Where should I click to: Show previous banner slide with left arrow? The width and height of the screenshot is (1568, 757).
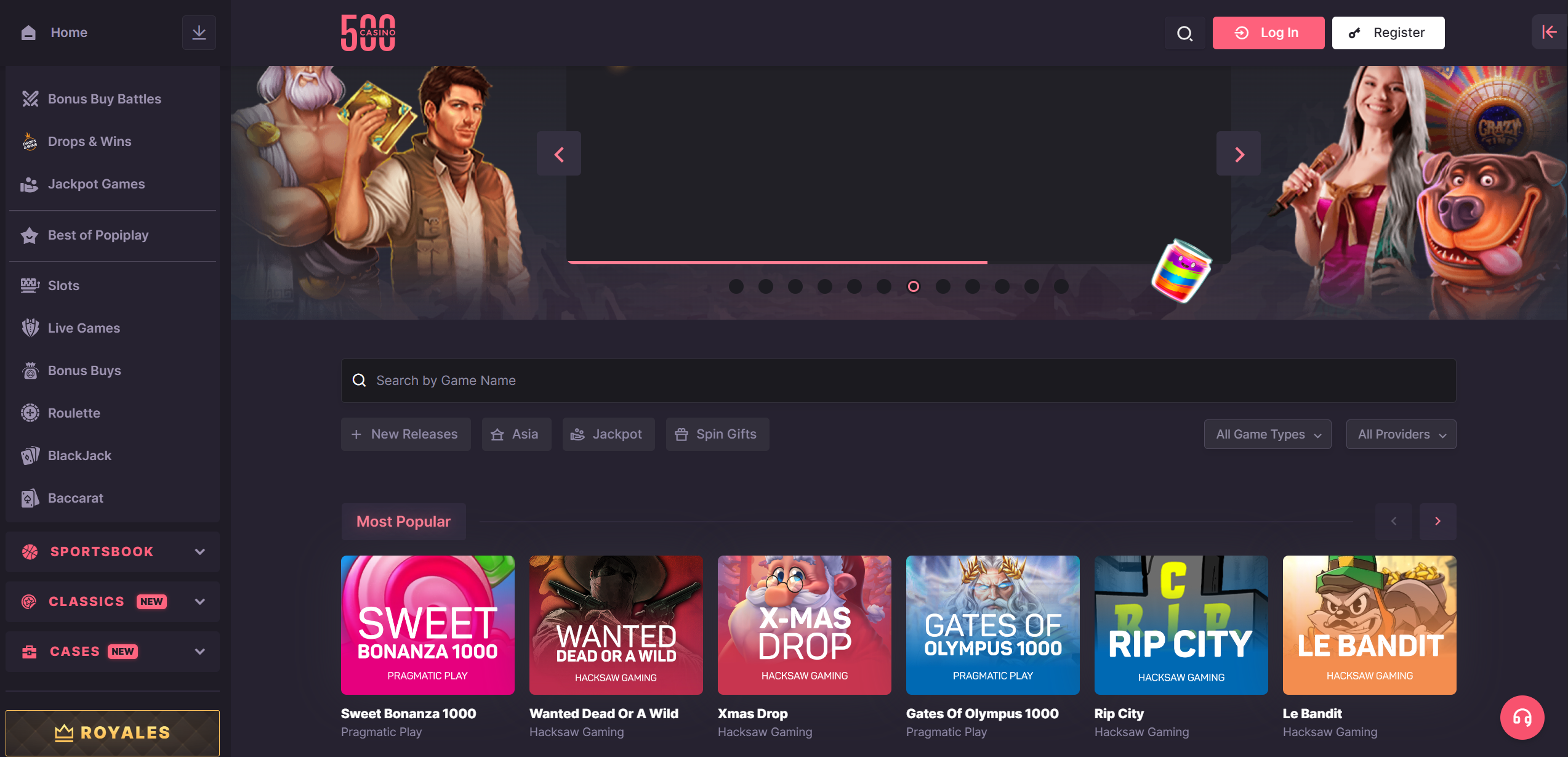[559, 154]
